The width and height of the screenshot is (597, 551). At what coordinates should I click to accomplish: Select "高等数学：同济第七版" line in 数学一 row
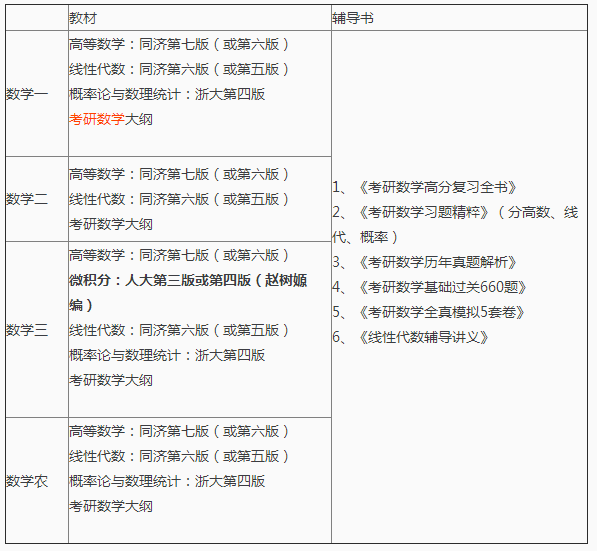tap(179, 45)
